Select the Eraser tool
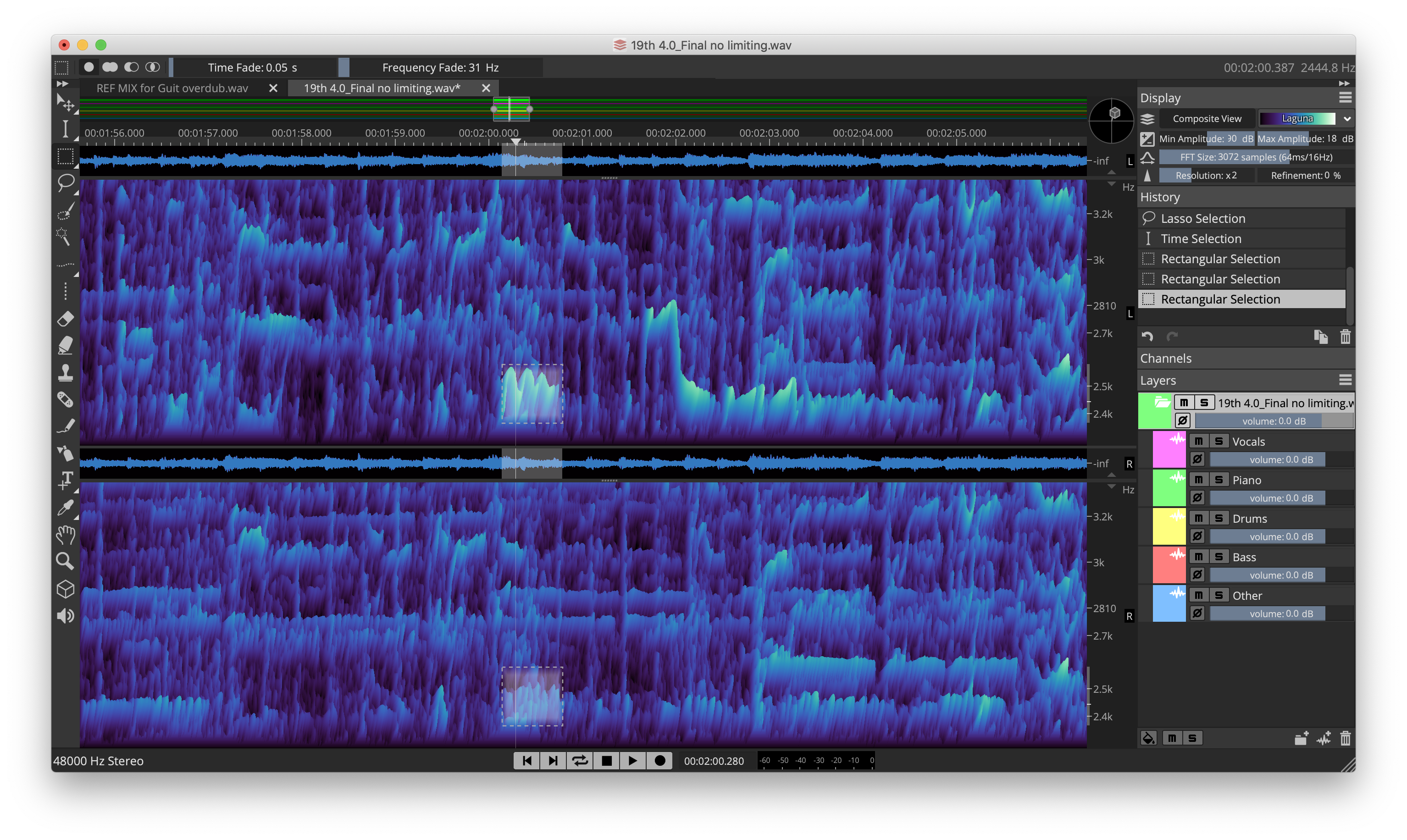The width and height of the screenshot is (1407, 840). click(65, 319)
